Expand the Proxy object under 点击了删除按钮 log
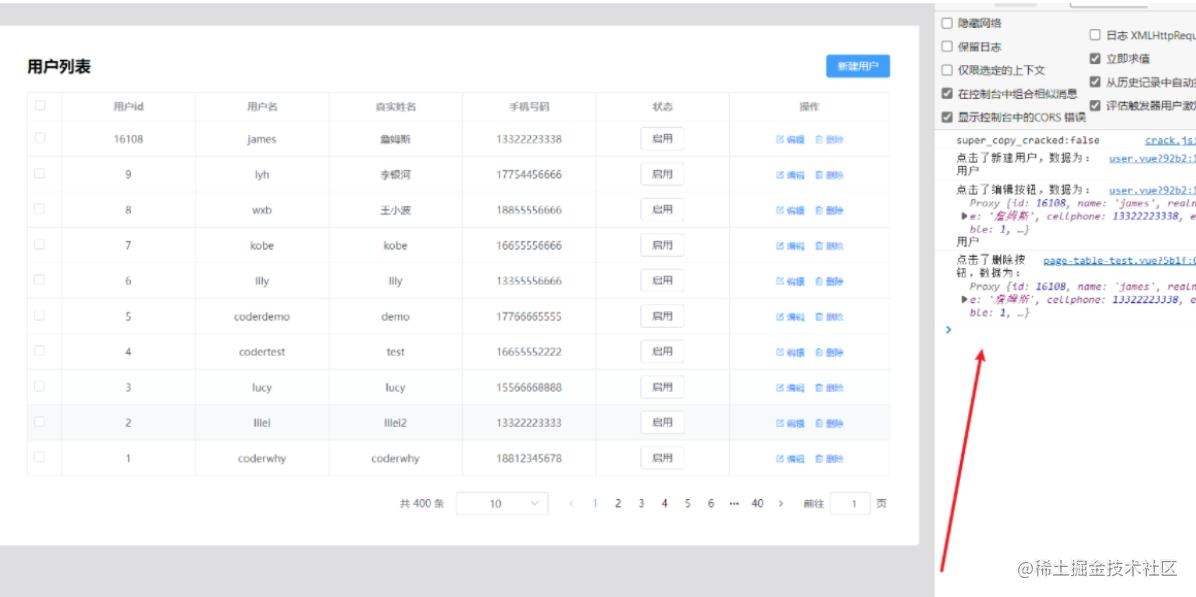Viewport: 1196px width, 597px height. [964, 299]
